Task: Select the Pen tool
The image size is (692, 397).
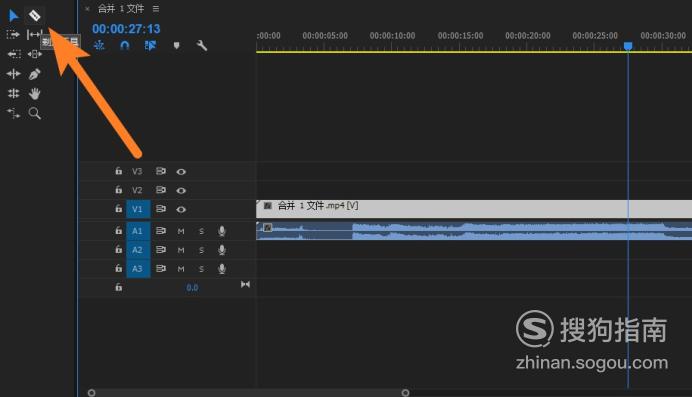Action: coord(34,74)
